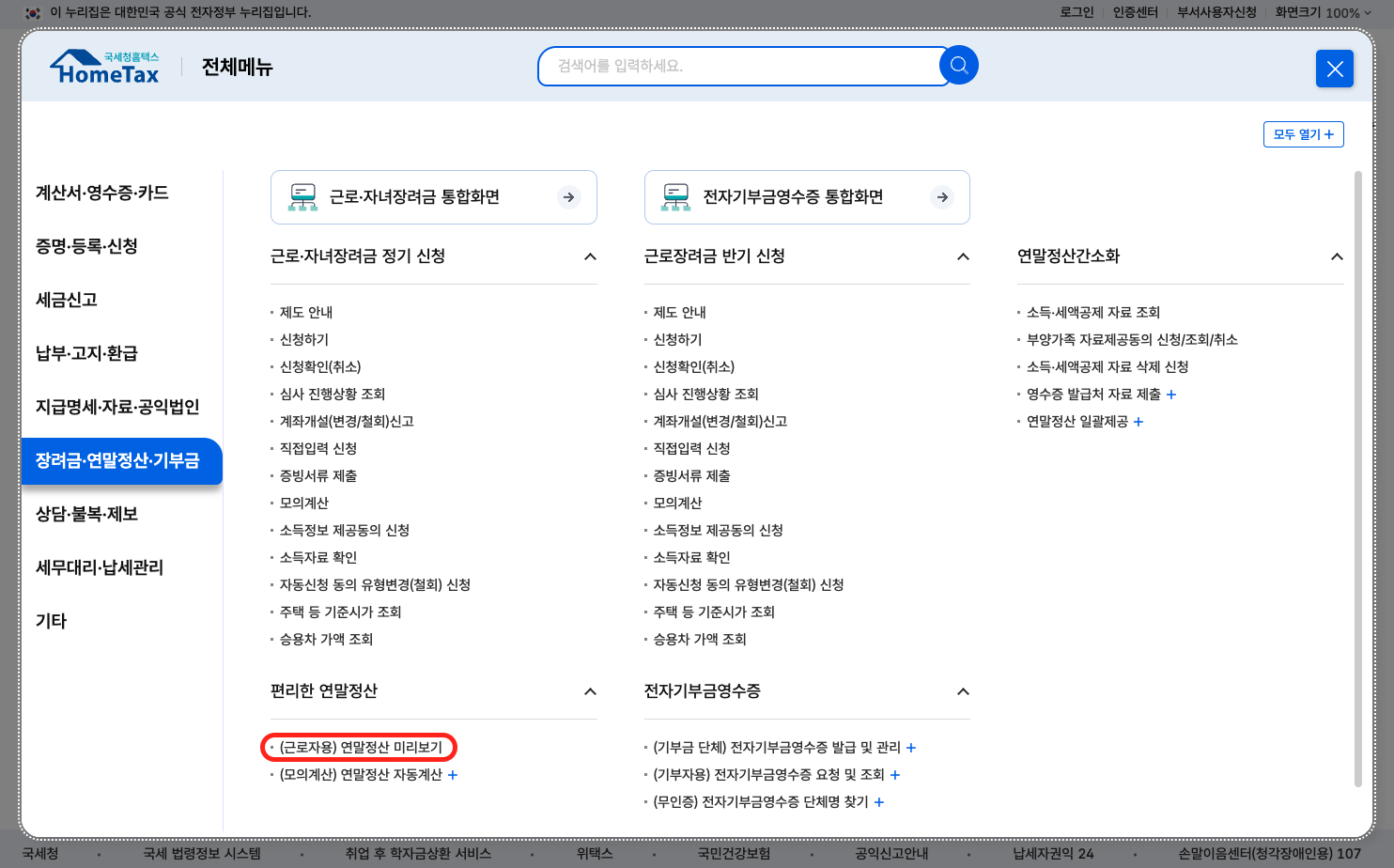Image resolution: width=1394 pixels, height=868 pixels.
Task: Click the 모두 열기 button
Action: [1303, 134]
